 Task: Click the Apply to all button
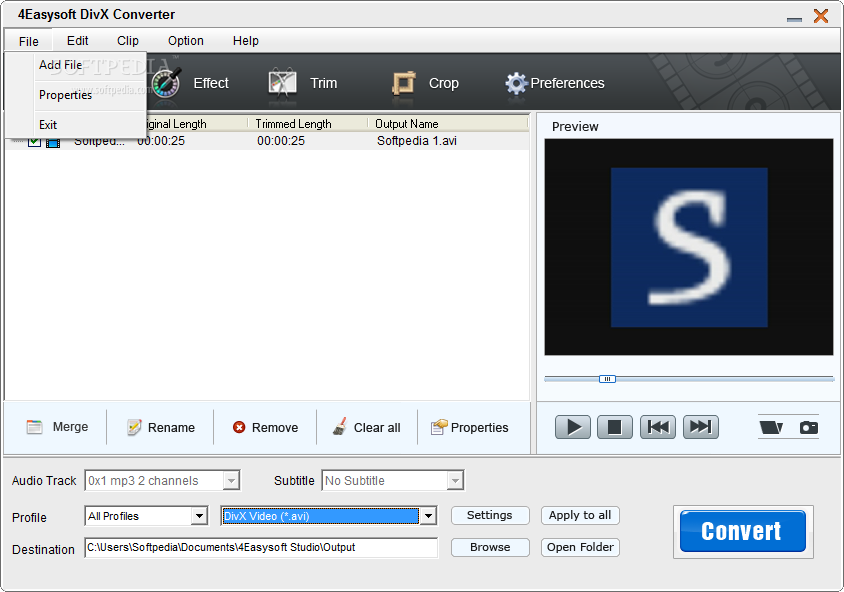tap(580, 515)
